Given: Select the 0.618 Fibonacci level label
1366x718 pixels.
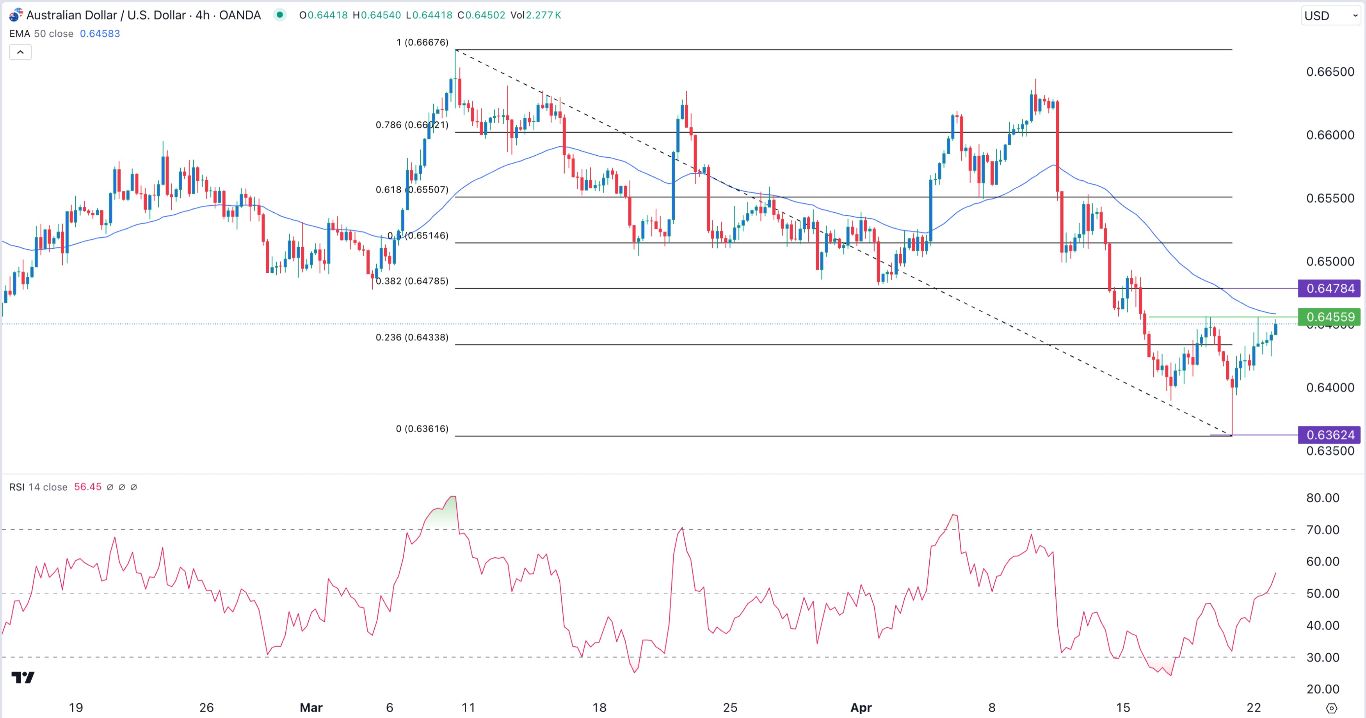Looking at the screenshot, I should (x=414, y=190).
